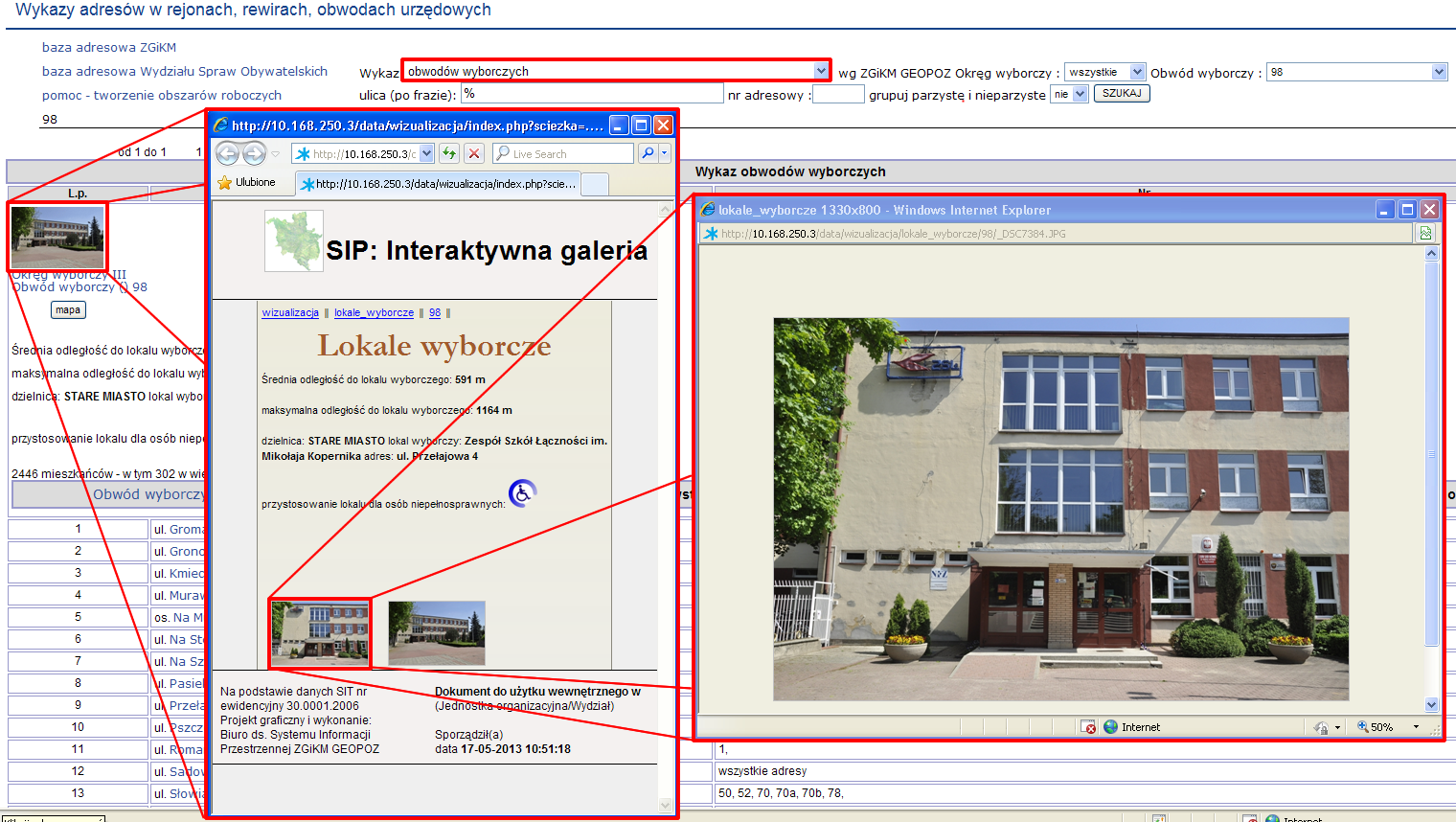Click the compatibility view icon in image window
Viewport: 1456px width, 822px height.
click(x=1426, y=234)
